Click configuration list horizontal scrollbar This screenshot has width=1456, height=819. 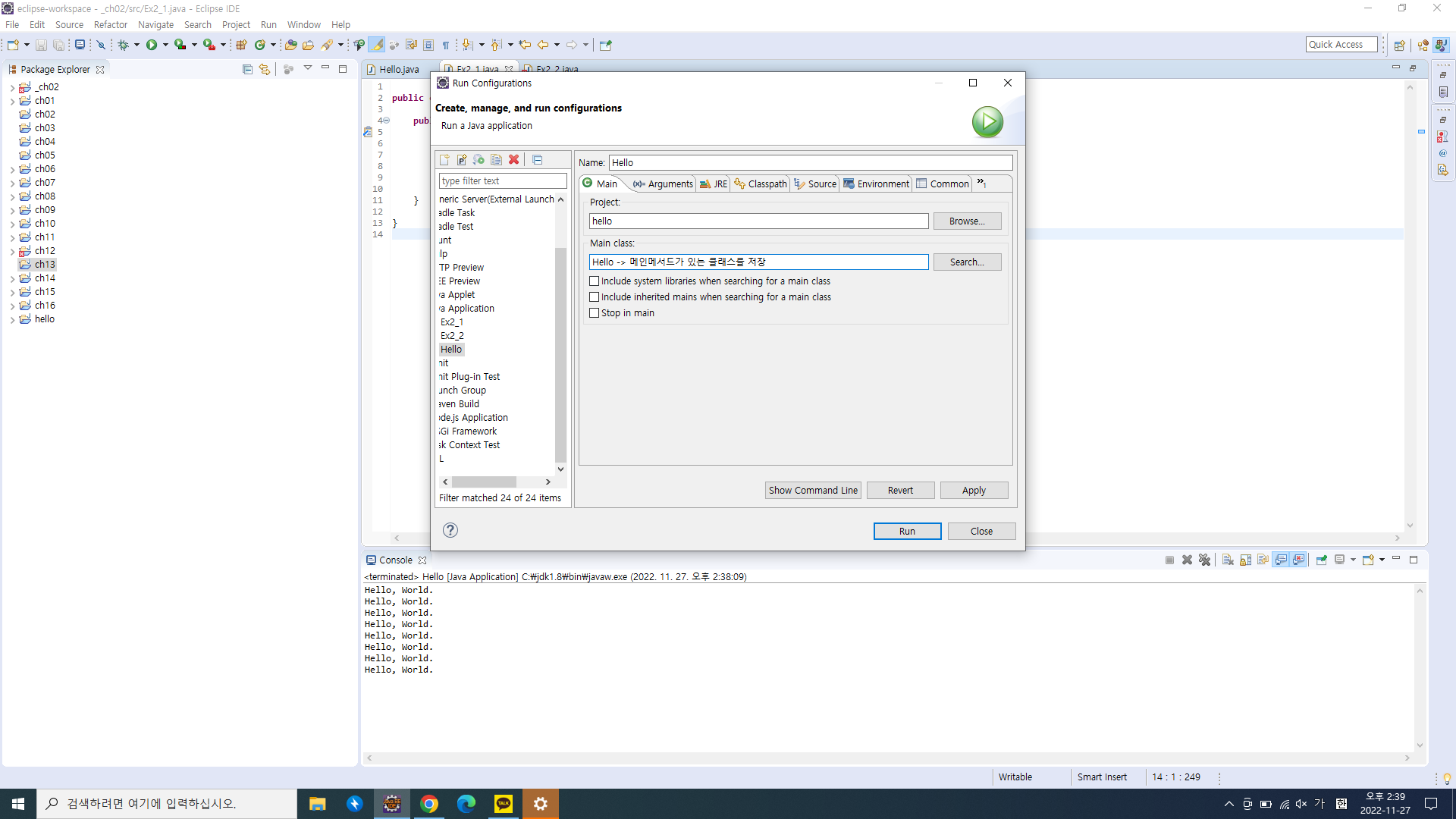(484, 482)
